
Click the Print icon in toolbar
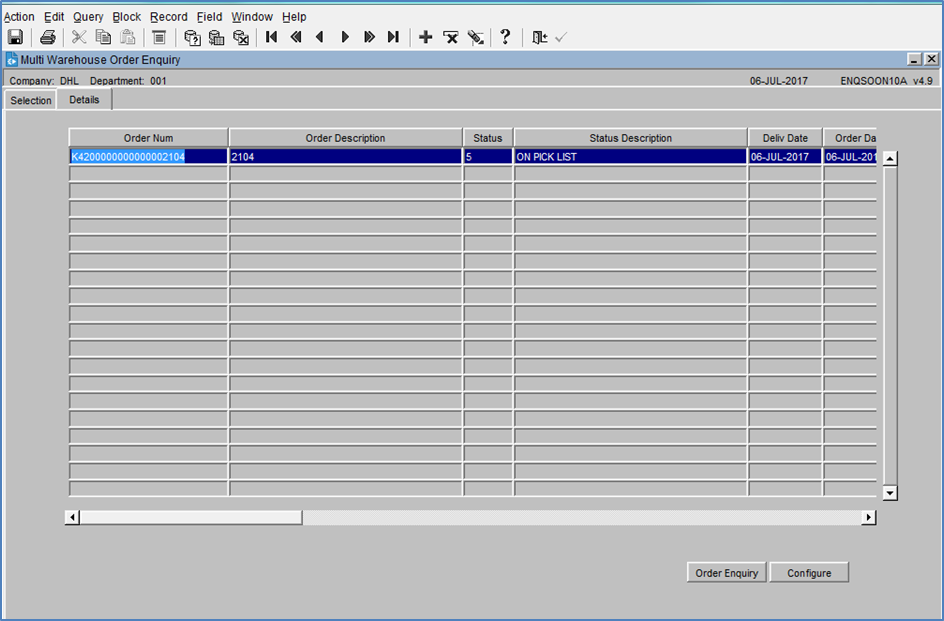[48, 37]
